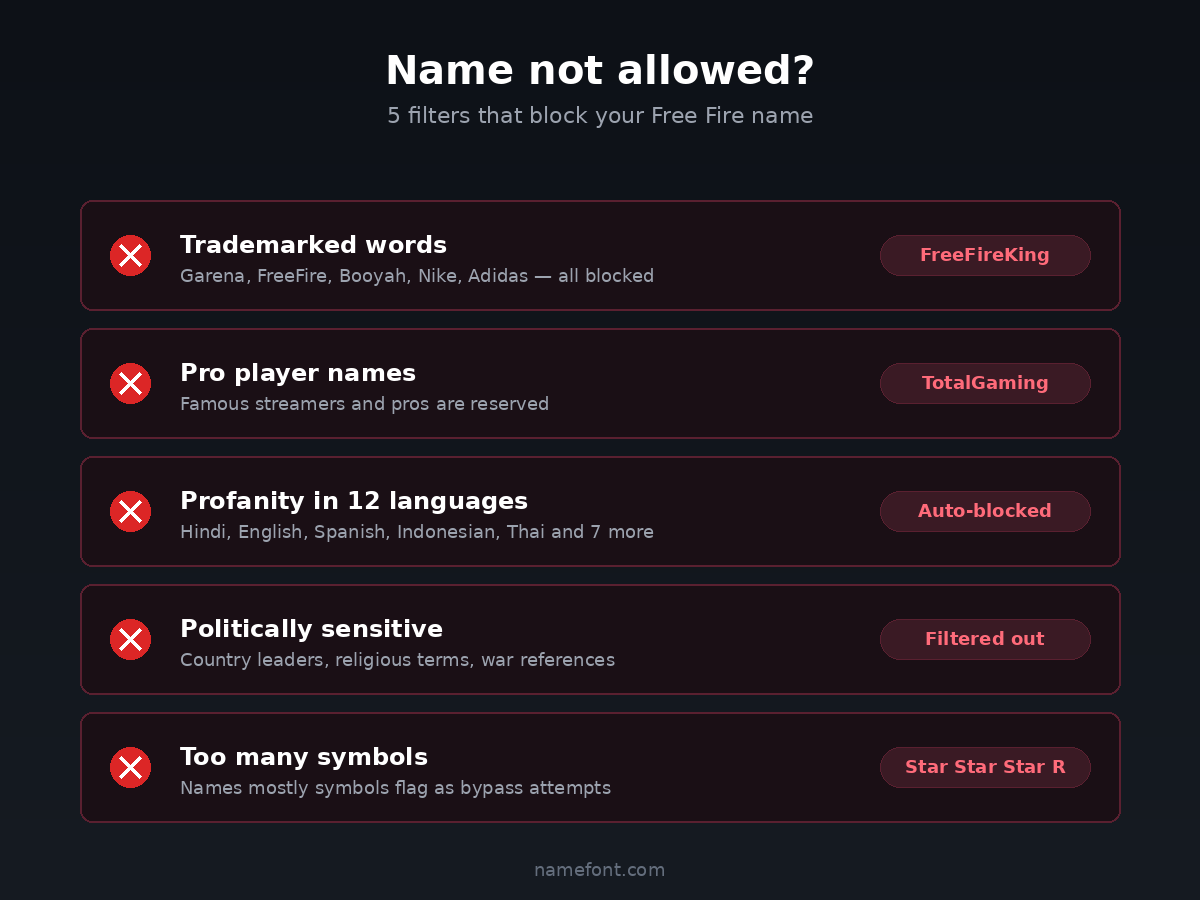Click the red X icon beside Politically sensitive

130,640
